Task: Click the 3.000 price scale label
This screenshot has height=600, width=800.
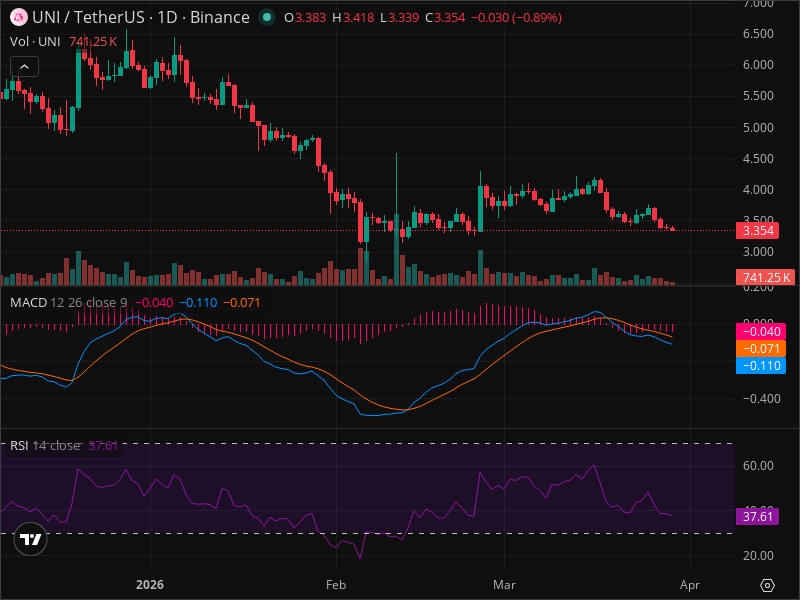Action: coord(758,252)
